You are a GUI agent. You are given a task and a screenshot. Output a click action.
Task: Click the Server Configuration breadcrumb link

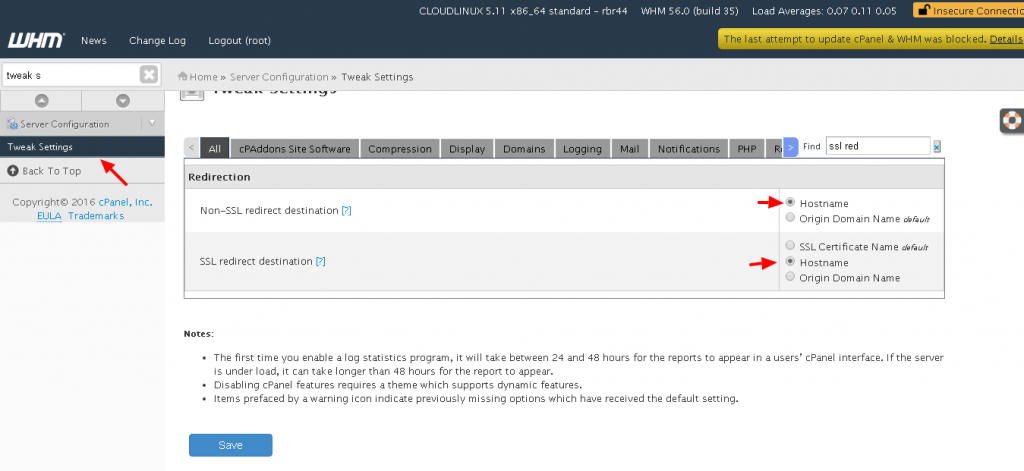[x=280, y=77]
